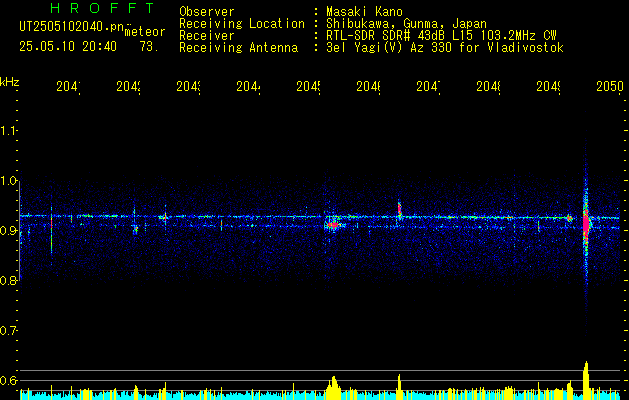Click the 0.8 kHz frequency axis label
The image size is (629, 400).
pos(8,280)
